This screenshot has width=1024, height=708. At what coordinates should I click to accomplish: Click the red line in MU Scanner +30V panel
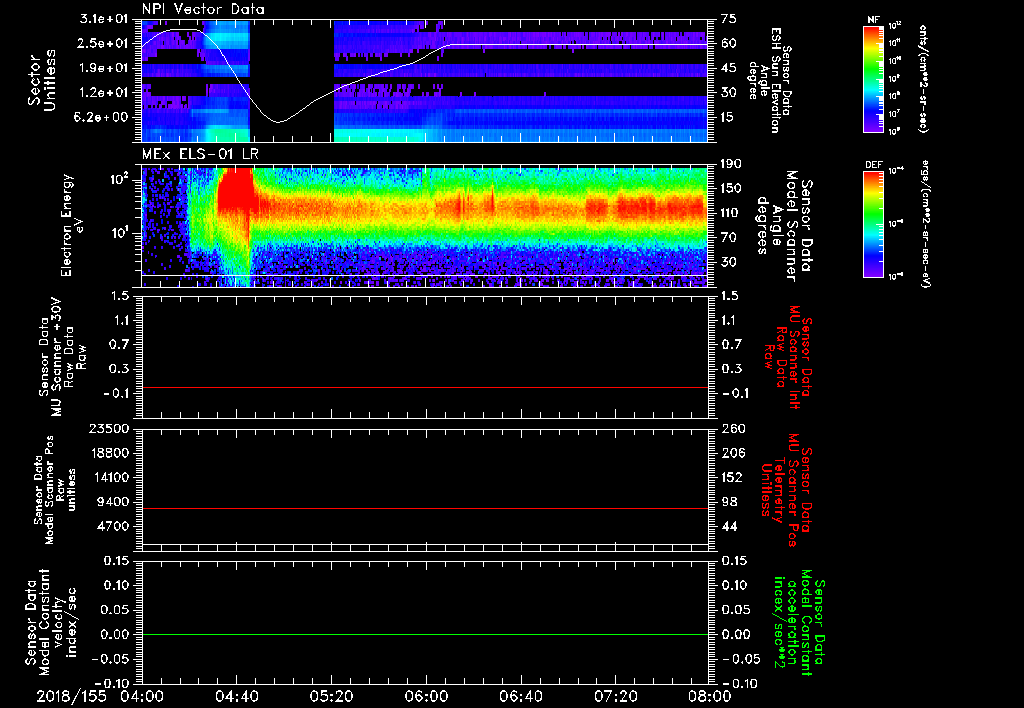424,388
